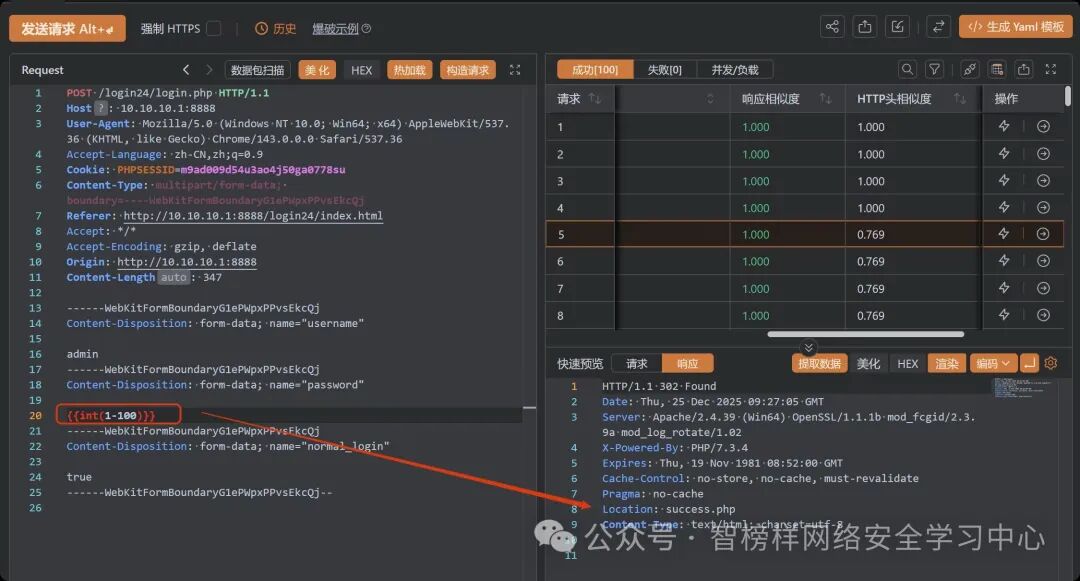1080x581 pixels.
Task: Click the sort arrows on the unnamed second column
Action: (710, 99)
